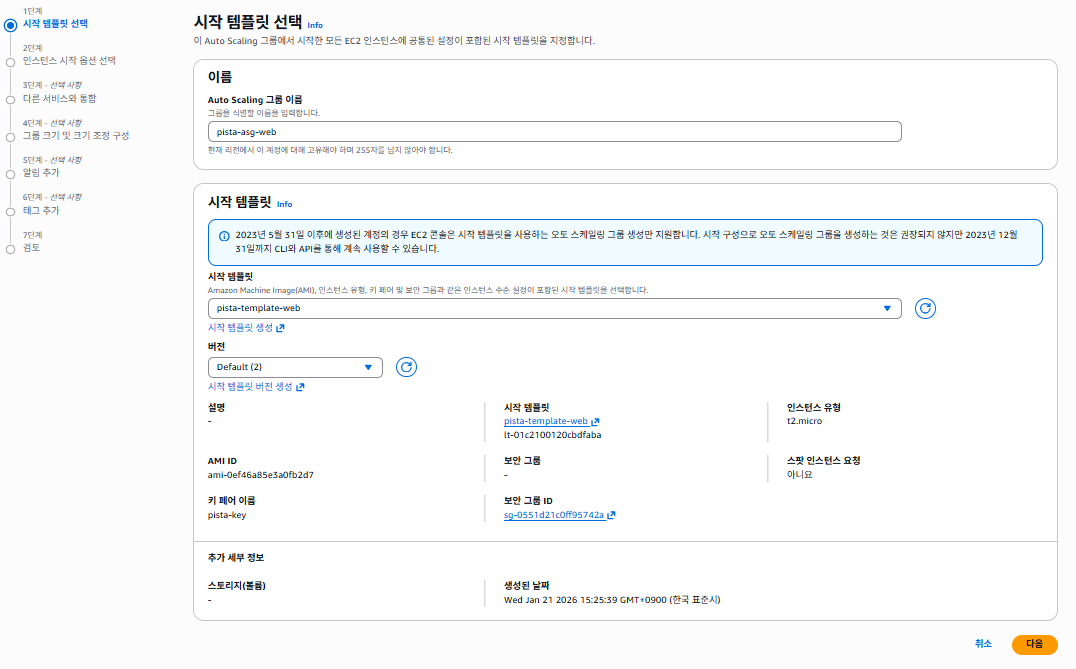
Task: Select step 2 인스턴스 시작 옵션 선택 radio
Action: point(10,62)
